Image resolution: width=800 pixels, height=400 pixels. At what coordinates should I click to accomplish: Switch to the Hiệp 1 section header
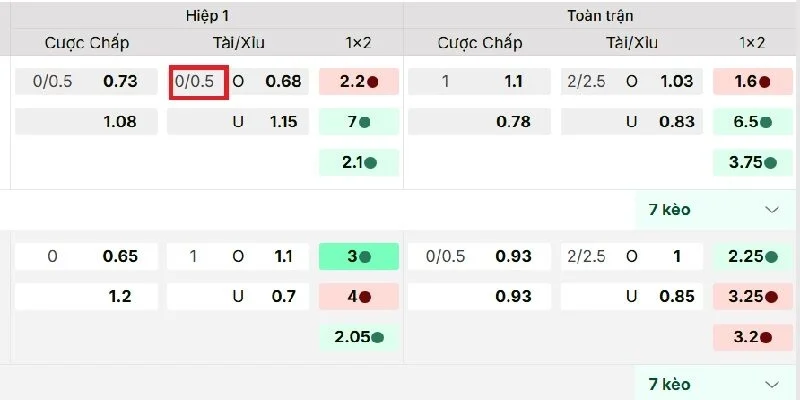tap(206, 16)
